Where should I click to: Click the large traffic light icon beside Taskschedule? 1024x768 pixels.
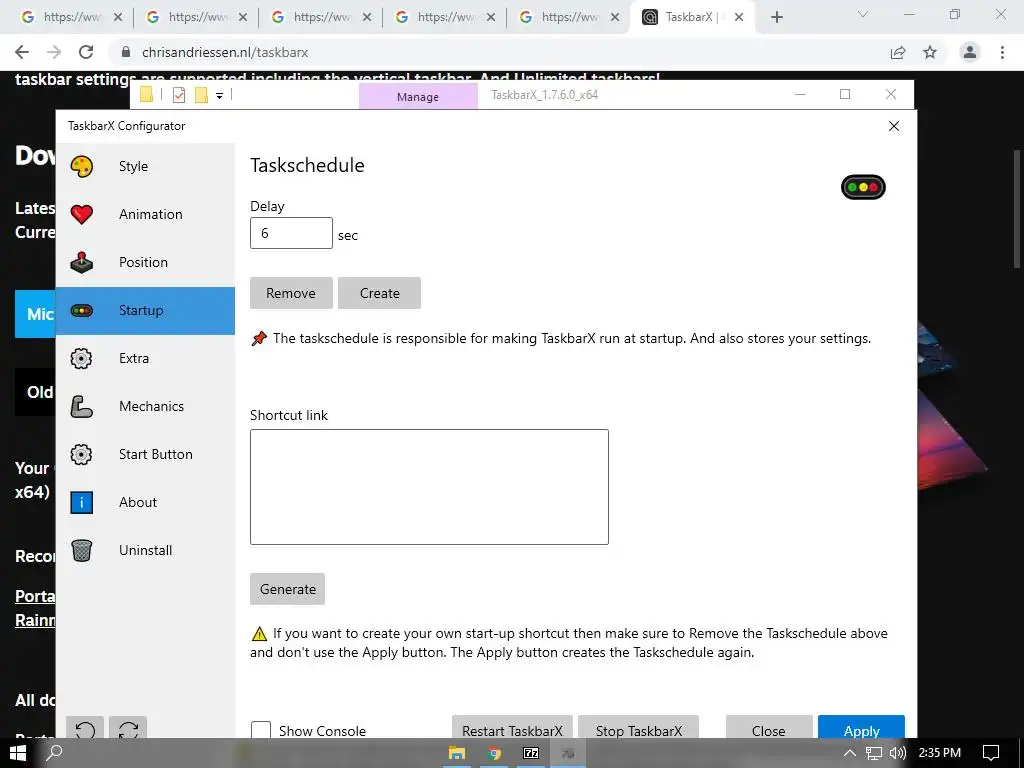863,187
